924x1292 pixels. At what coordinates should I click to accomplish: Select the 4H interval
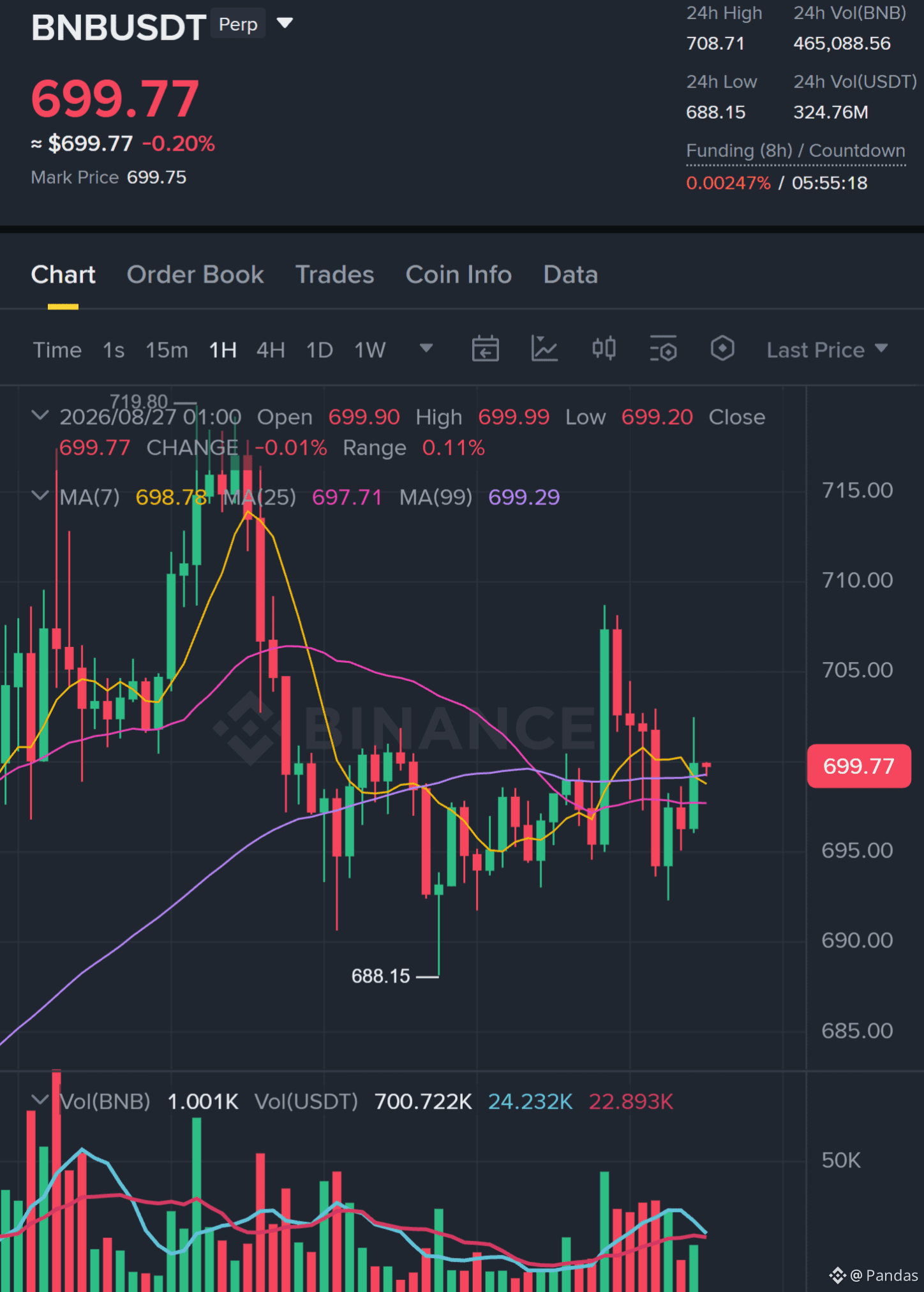pos(271,350)
